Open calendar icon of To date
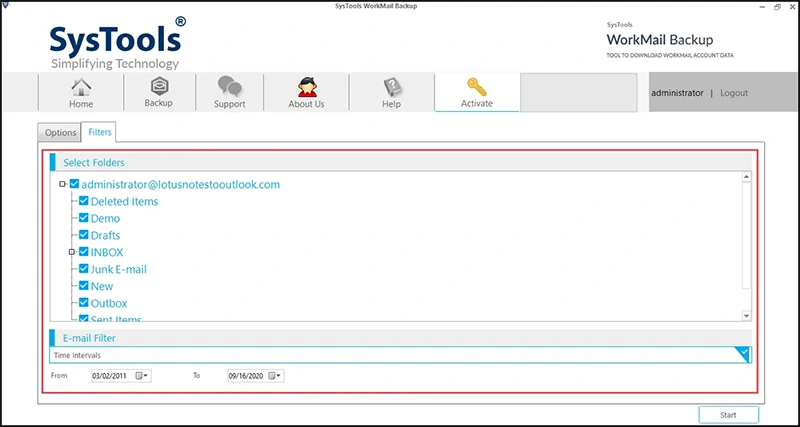 coord(272,376)
